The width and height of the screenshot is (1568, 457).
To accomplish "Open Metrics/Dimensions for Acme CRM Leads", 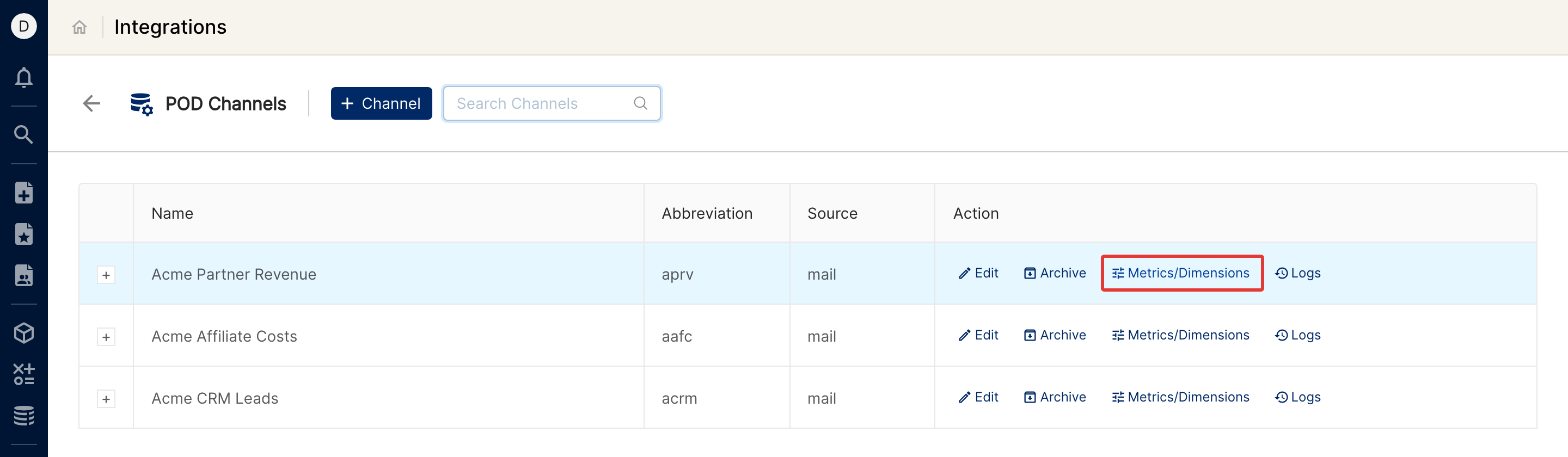I will [x=1181, y=397].
